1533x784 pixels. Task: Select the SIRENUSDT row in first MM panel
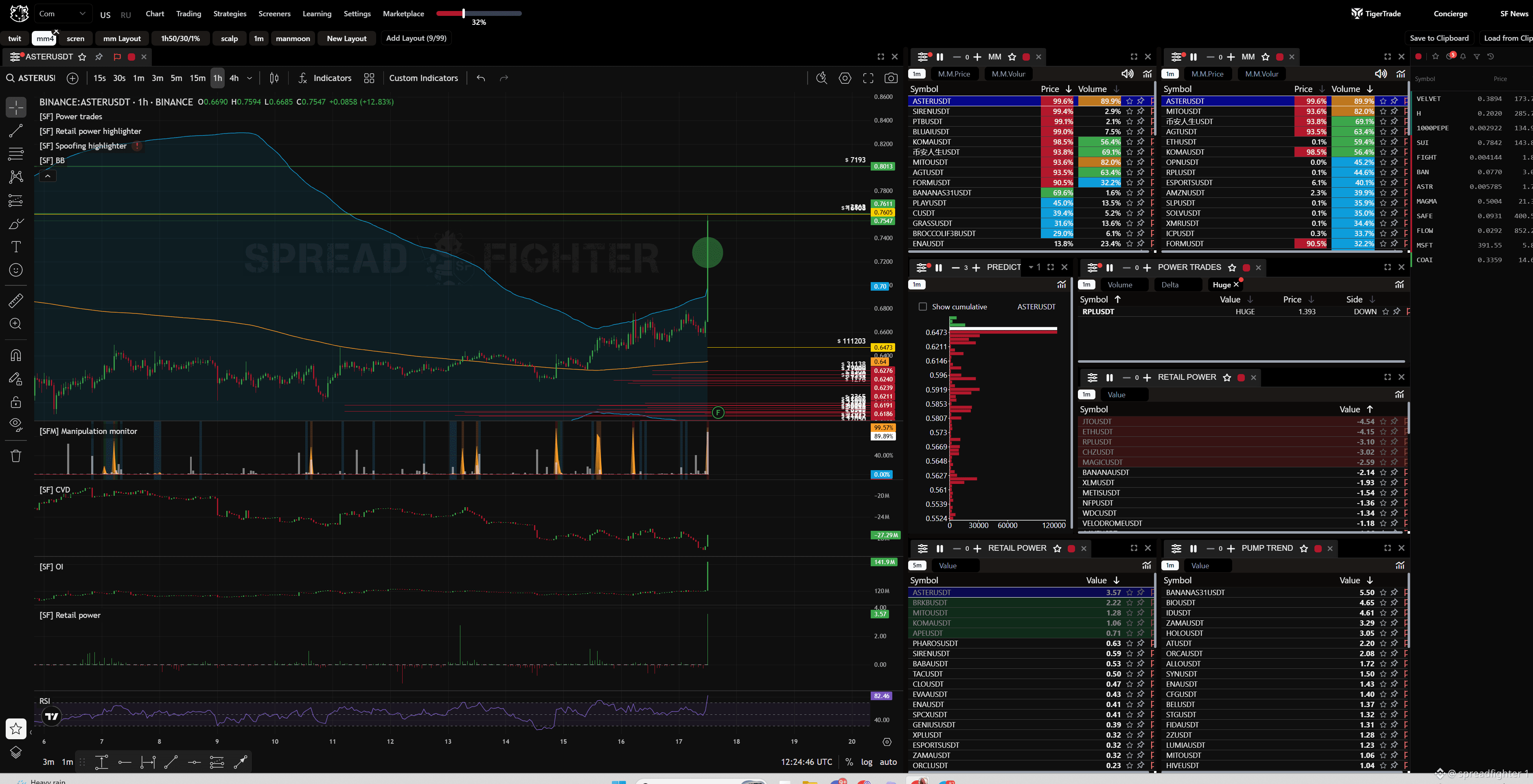click(x=1030, y=111)
